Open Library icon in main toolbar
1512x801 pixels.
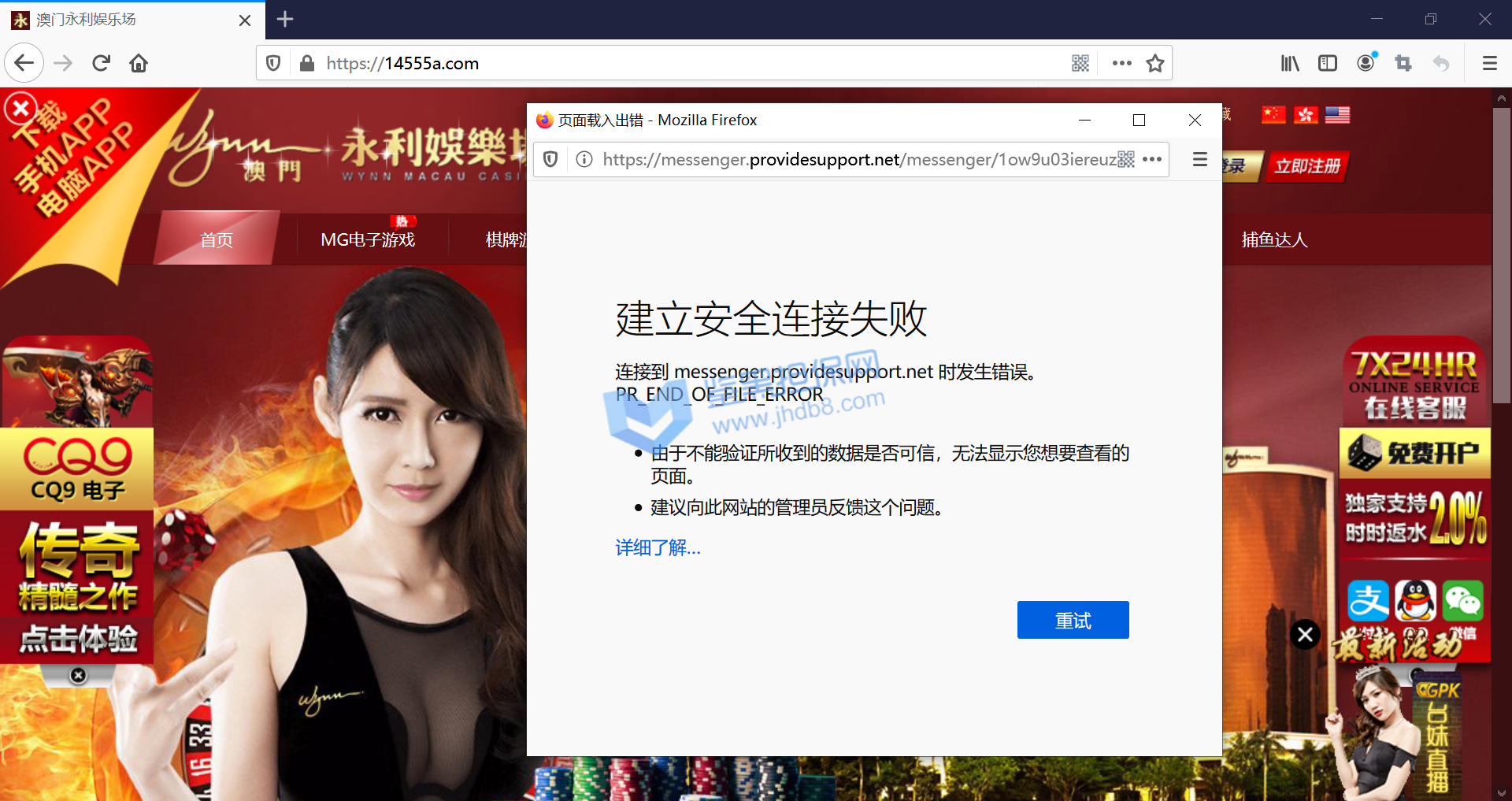1289,63
